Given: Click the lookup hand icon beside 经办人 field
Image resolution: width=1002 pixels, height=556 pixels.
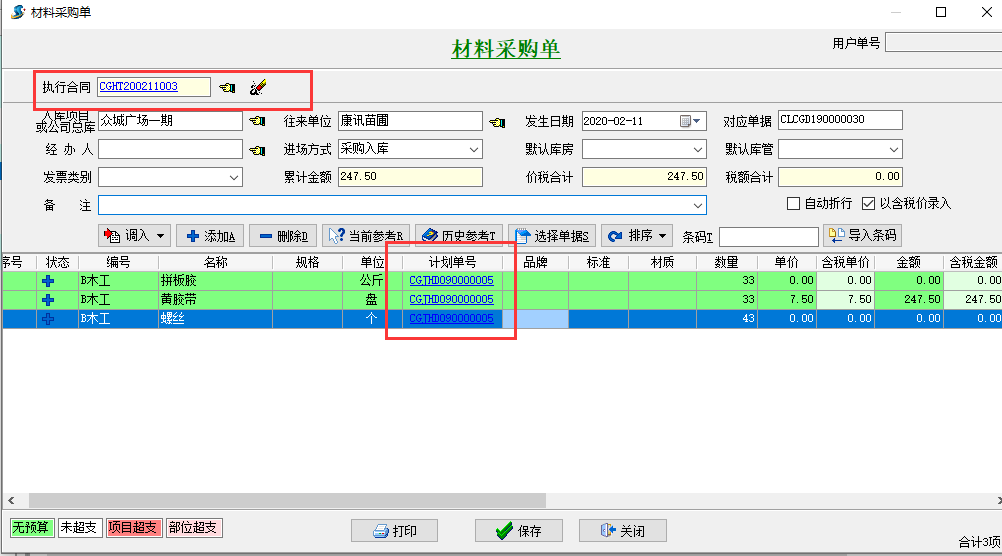Looking at the screenshot, I should point(257,150).
